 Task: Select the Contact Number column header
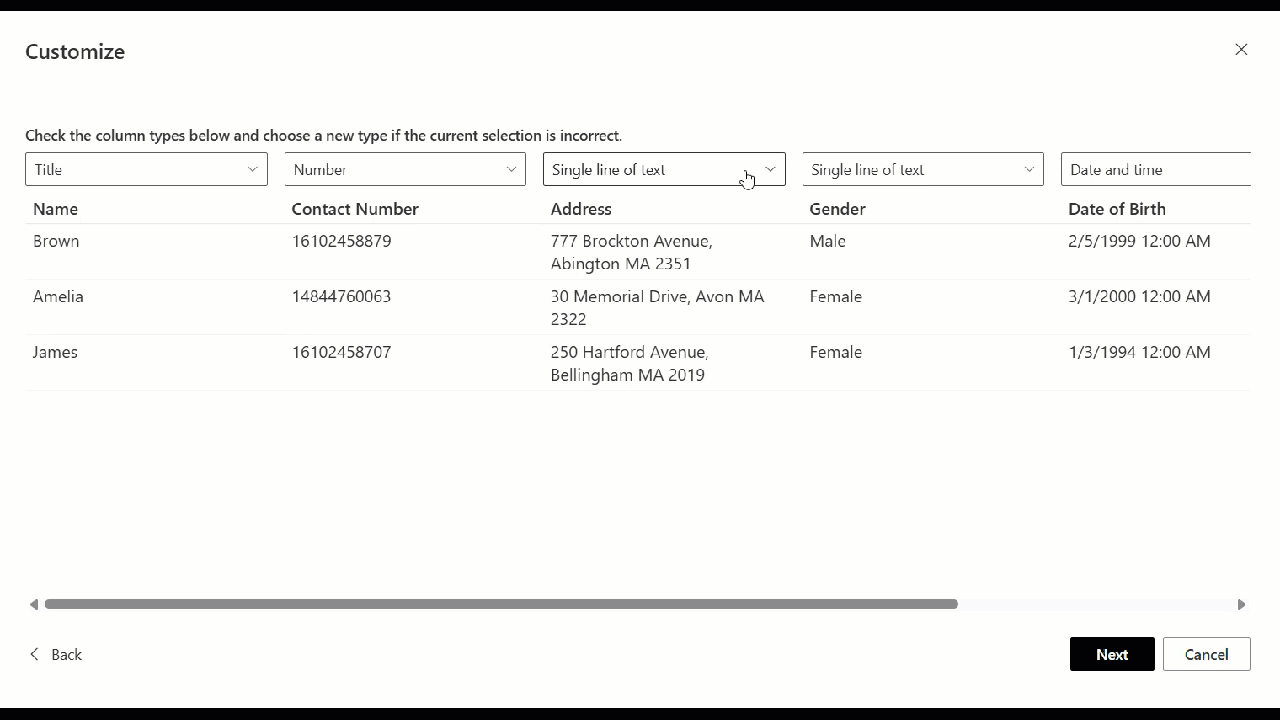click(x=355, y=209)
